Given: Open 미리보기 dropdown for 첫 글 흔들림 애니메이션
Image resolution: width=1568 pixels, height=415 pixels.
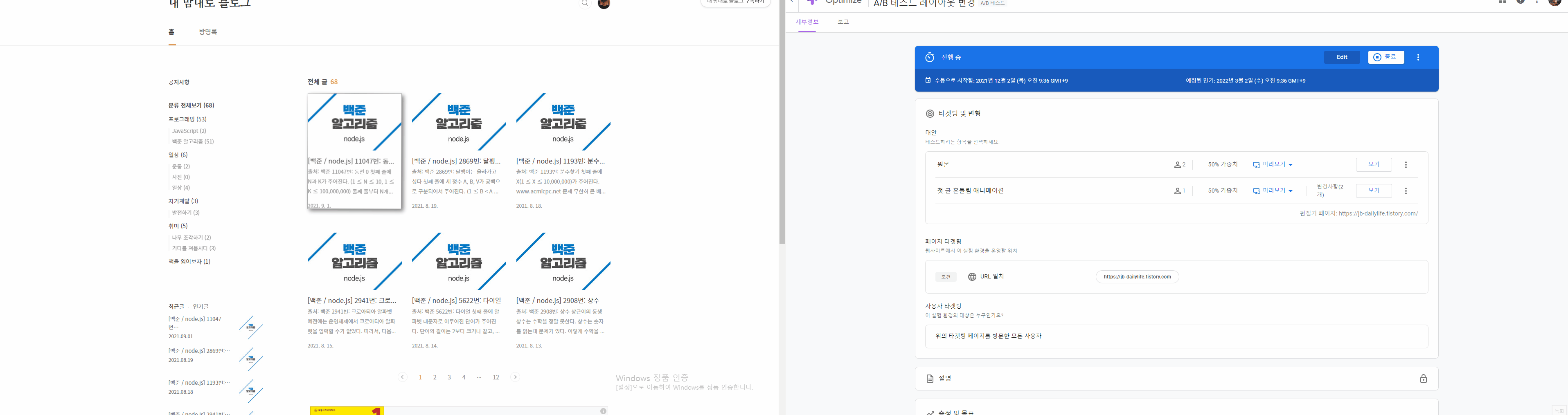Looking at the screenshot, I should click(1272, 191).
